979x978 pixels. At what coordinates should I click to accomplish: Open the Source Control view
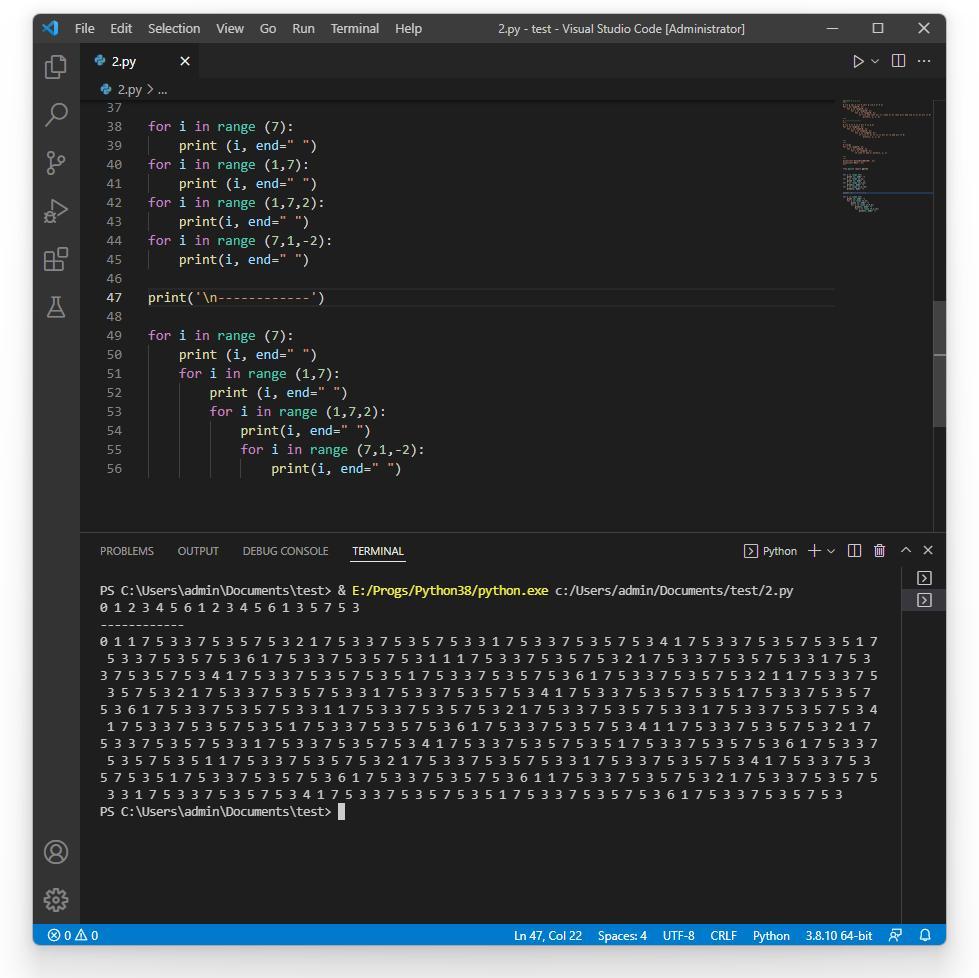[x=56, y=163]
